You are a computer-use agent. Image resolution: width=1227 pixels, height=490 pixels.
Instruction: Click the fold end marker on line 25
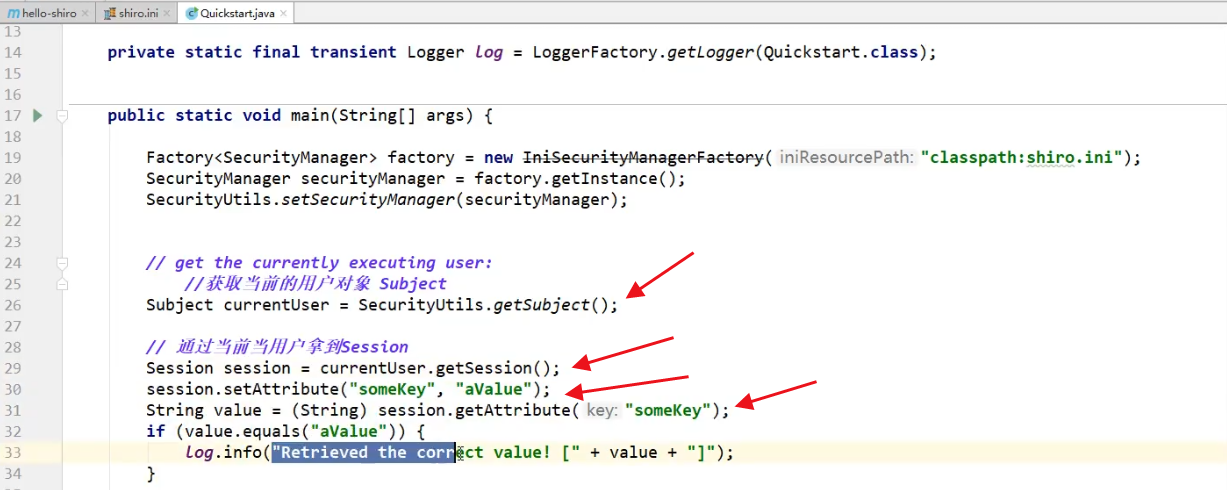pyautogui.click(x=62, y=284)
